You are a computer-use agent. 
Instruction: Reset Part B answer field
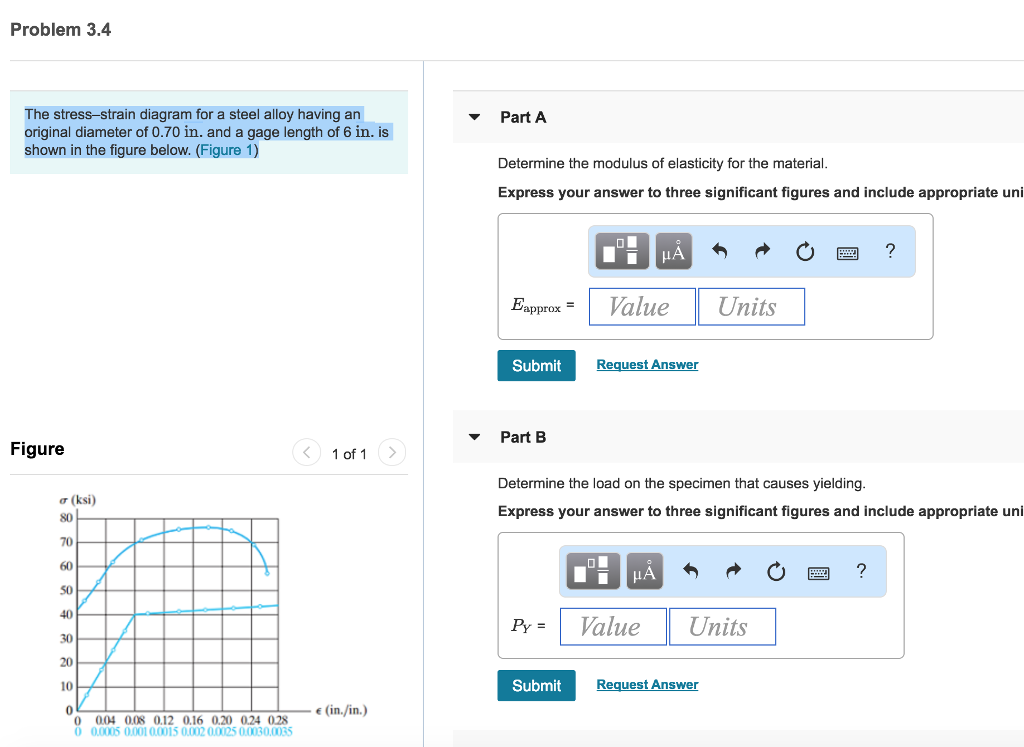point(776,571)
